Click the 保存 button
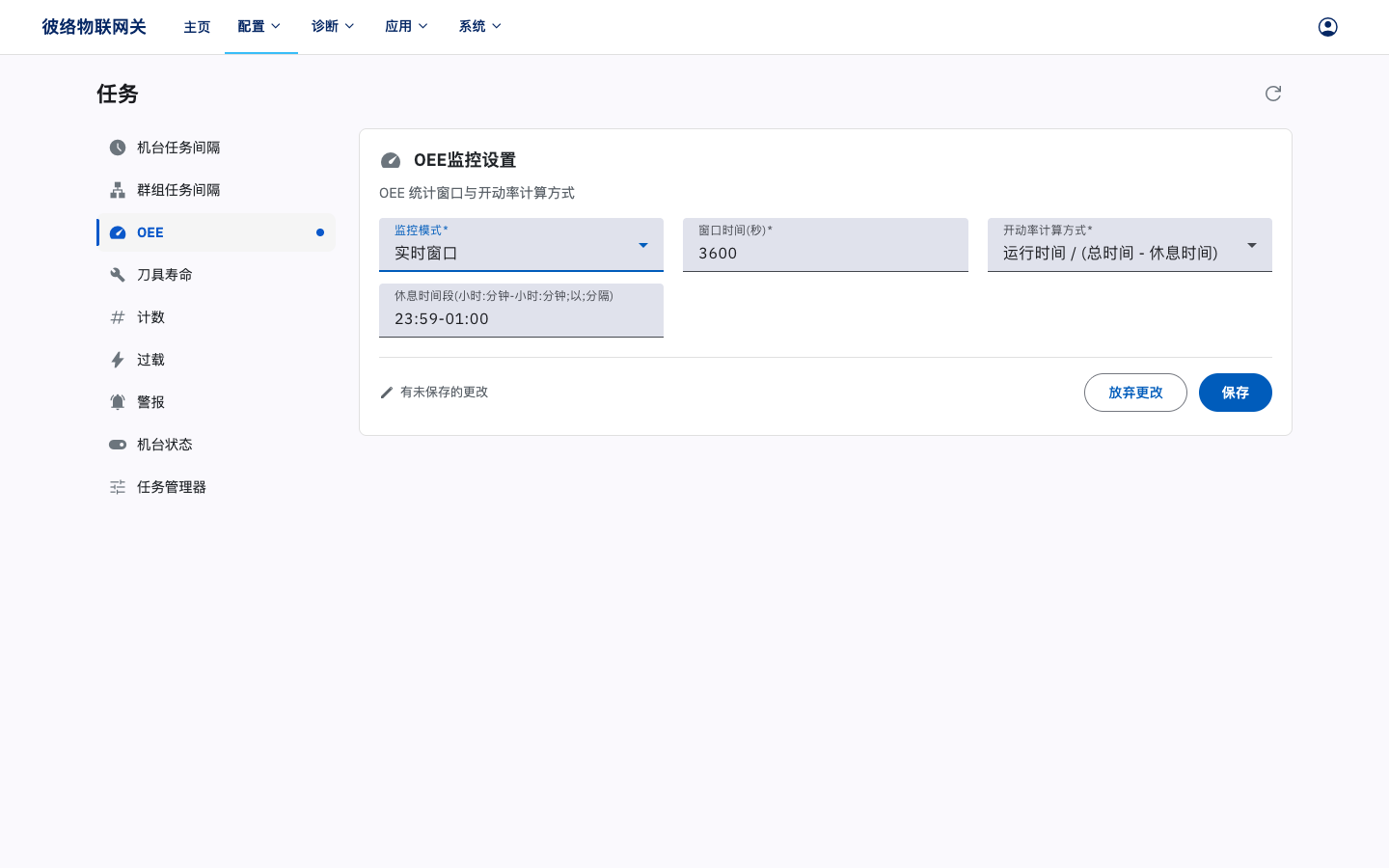Screen dimensions: 1389x868 click(1235, 393)
